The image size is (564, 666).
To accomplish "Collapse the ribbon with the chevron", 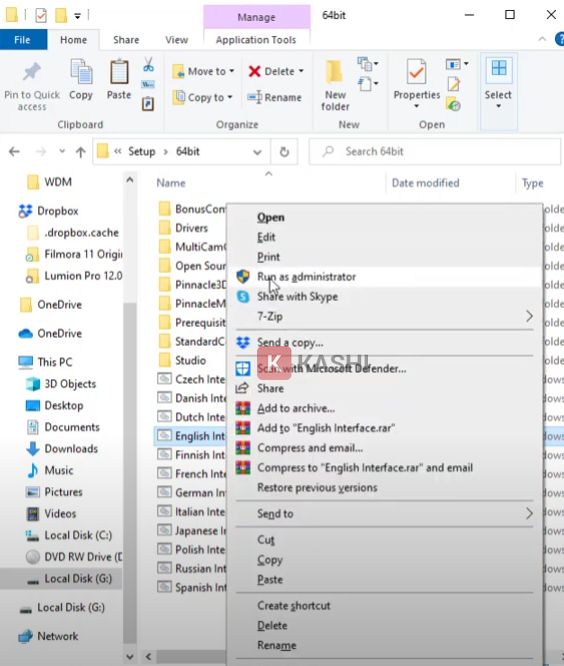I will 542,39.
